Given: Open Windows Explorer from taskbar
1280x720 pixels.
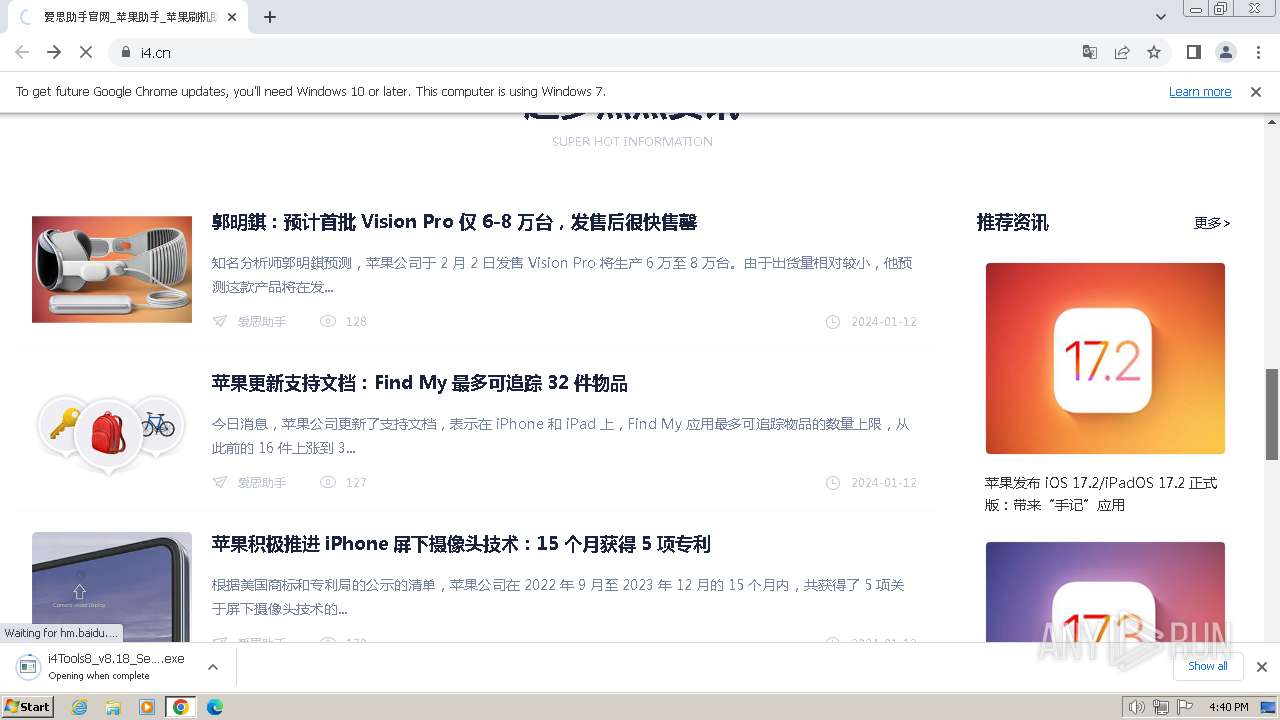Looking at the screenshot, I should [113, 707].
